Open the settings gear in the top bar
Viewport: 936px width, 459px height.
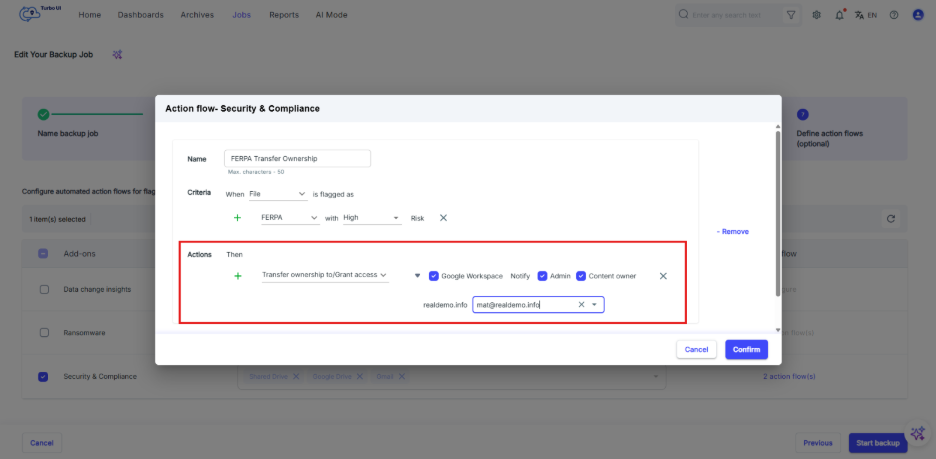click(817, 15)
